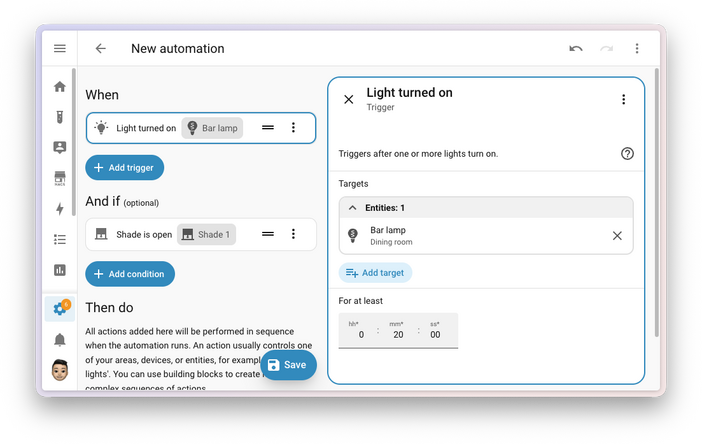Click the sidebar scrollbar

(x=74, y=141)
